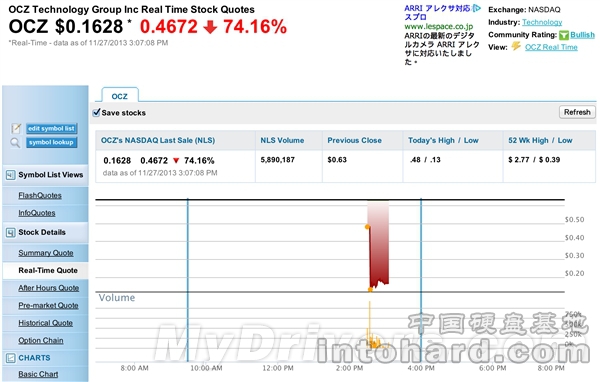Open the Historical Quote link
The height and width of the screenshot is (382, 600).
point(46,323)
